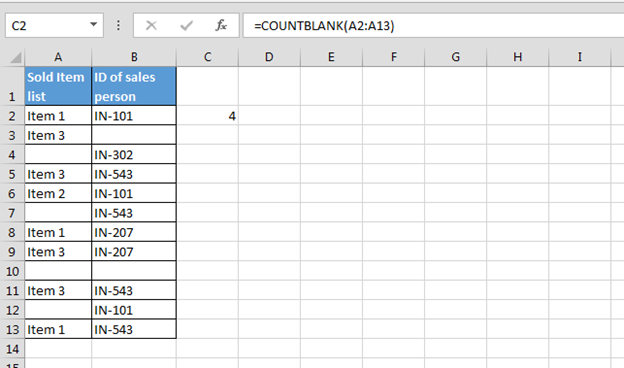Select column B header
Screen dimensions: 624x368
pos(134,57)
